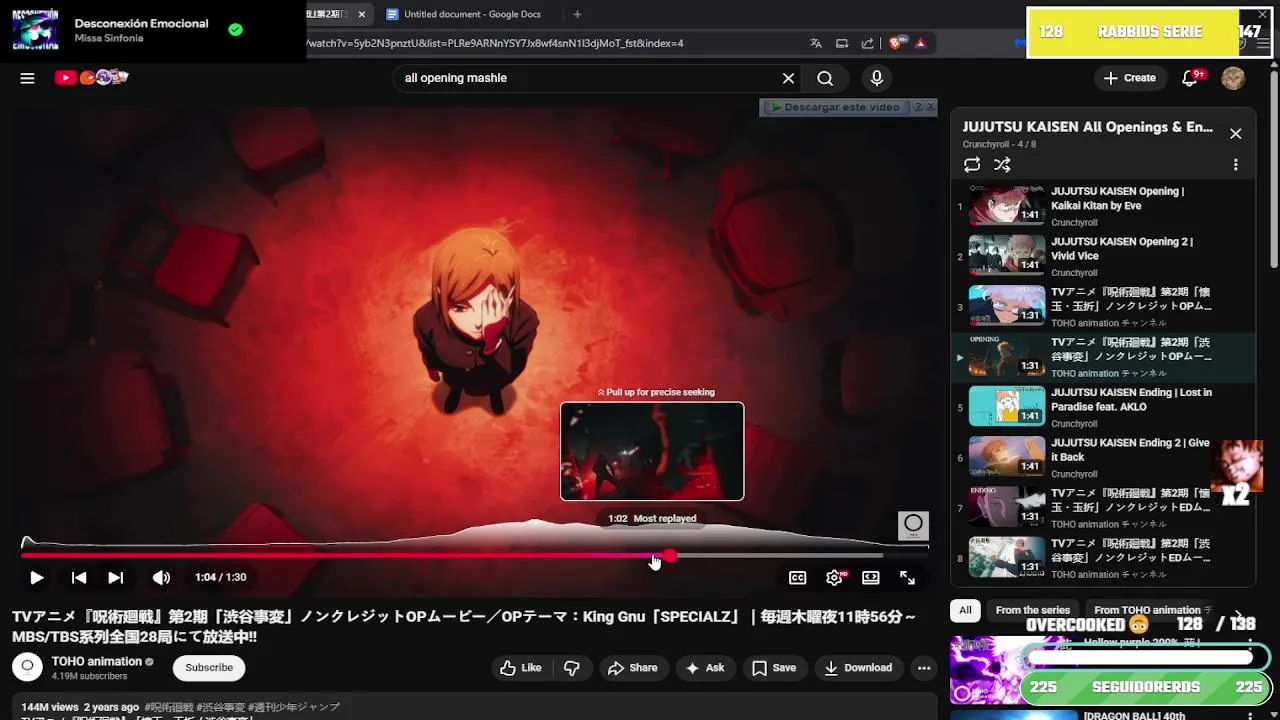The height and width of the screenshot is (720, 1280).
Task: Select 'From TOHO animation' filter chip
Action: (1152, 610)
